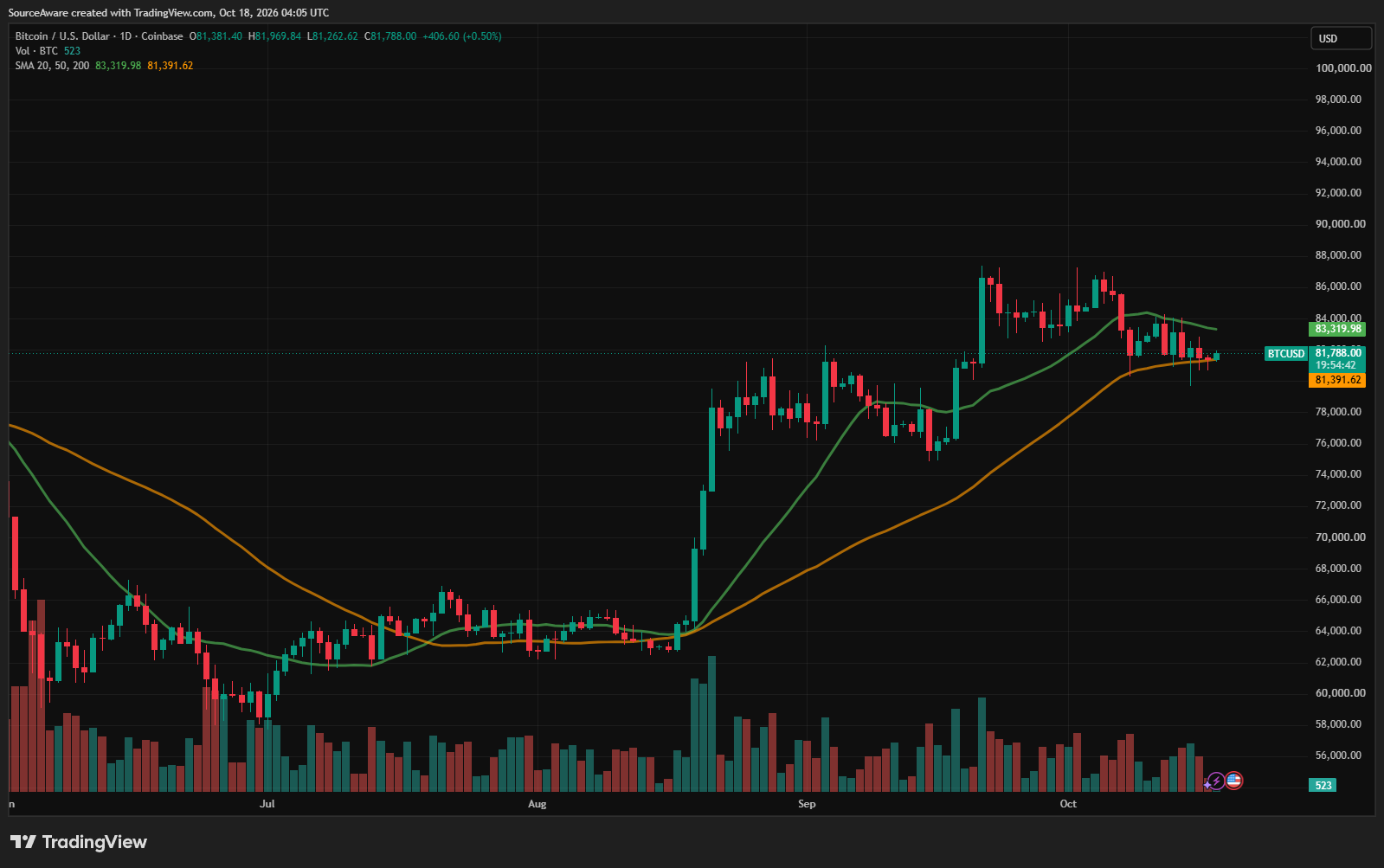Click the +406.60 (+0.50%) change value
This screenshot has height=868, width=1384.
click(462, 36)
